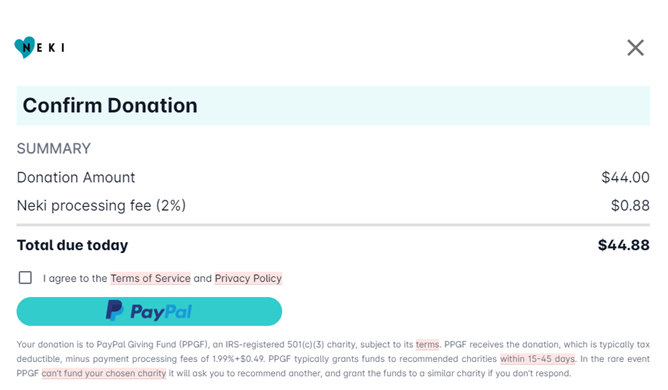Click the Total due today label

point(72,245)
